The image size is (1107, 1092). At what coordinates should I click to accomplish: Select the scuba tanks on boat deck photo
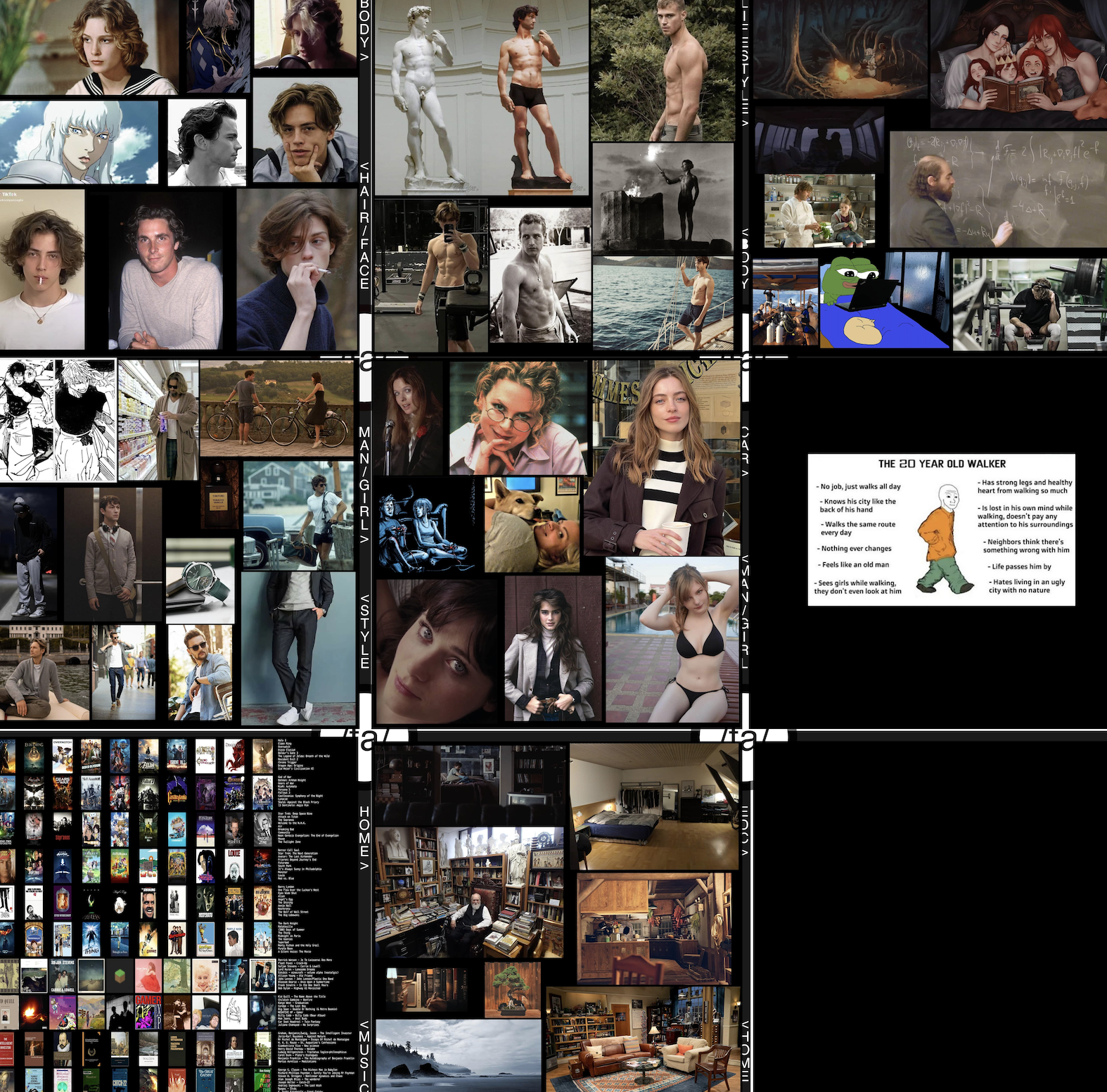(x=785, y=302)
